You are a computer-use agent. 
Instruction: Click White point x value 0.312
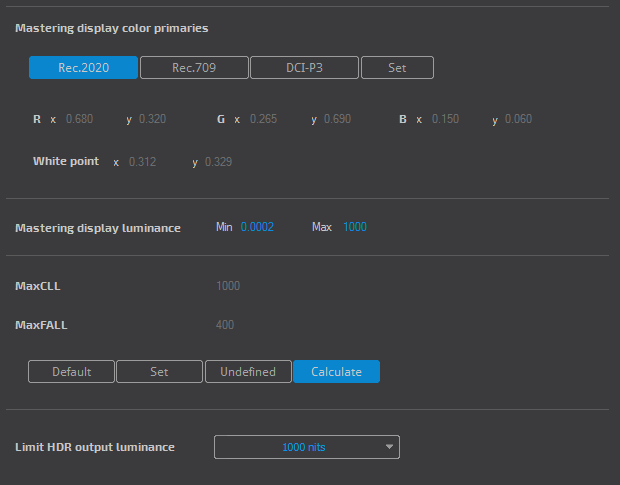142,162
